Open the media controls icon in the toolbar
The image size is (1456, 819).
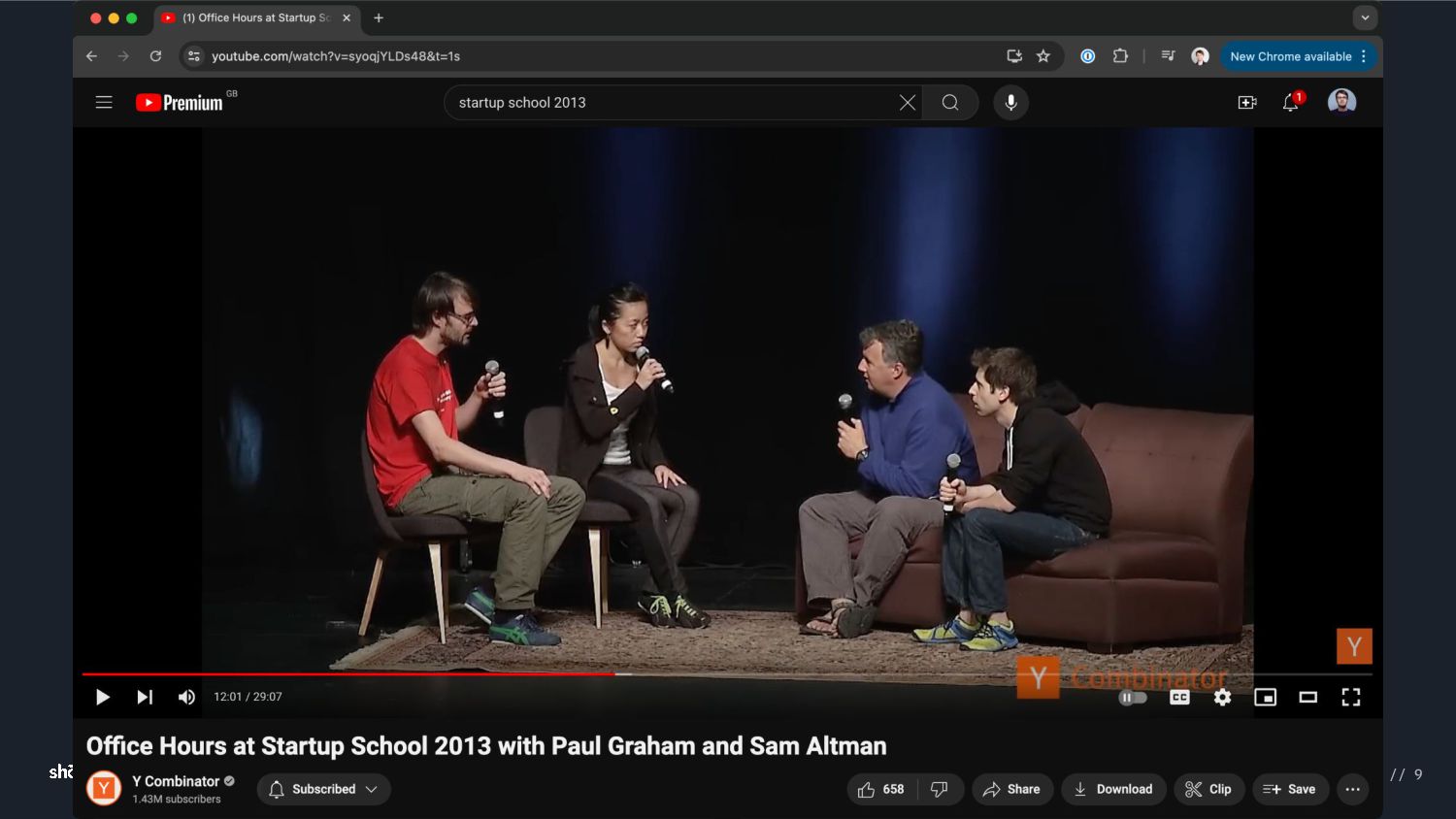(x=1168, y=56)
